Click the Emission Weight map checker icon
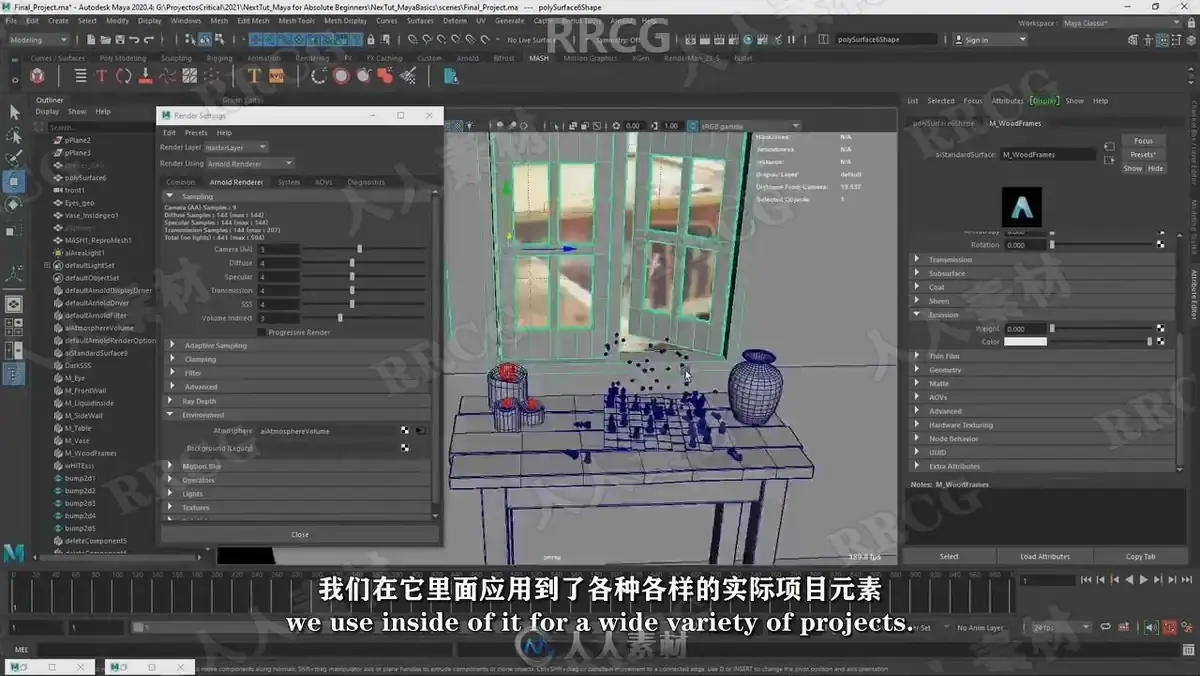This screenshot has width=1200, height=676. point(1160,328)
